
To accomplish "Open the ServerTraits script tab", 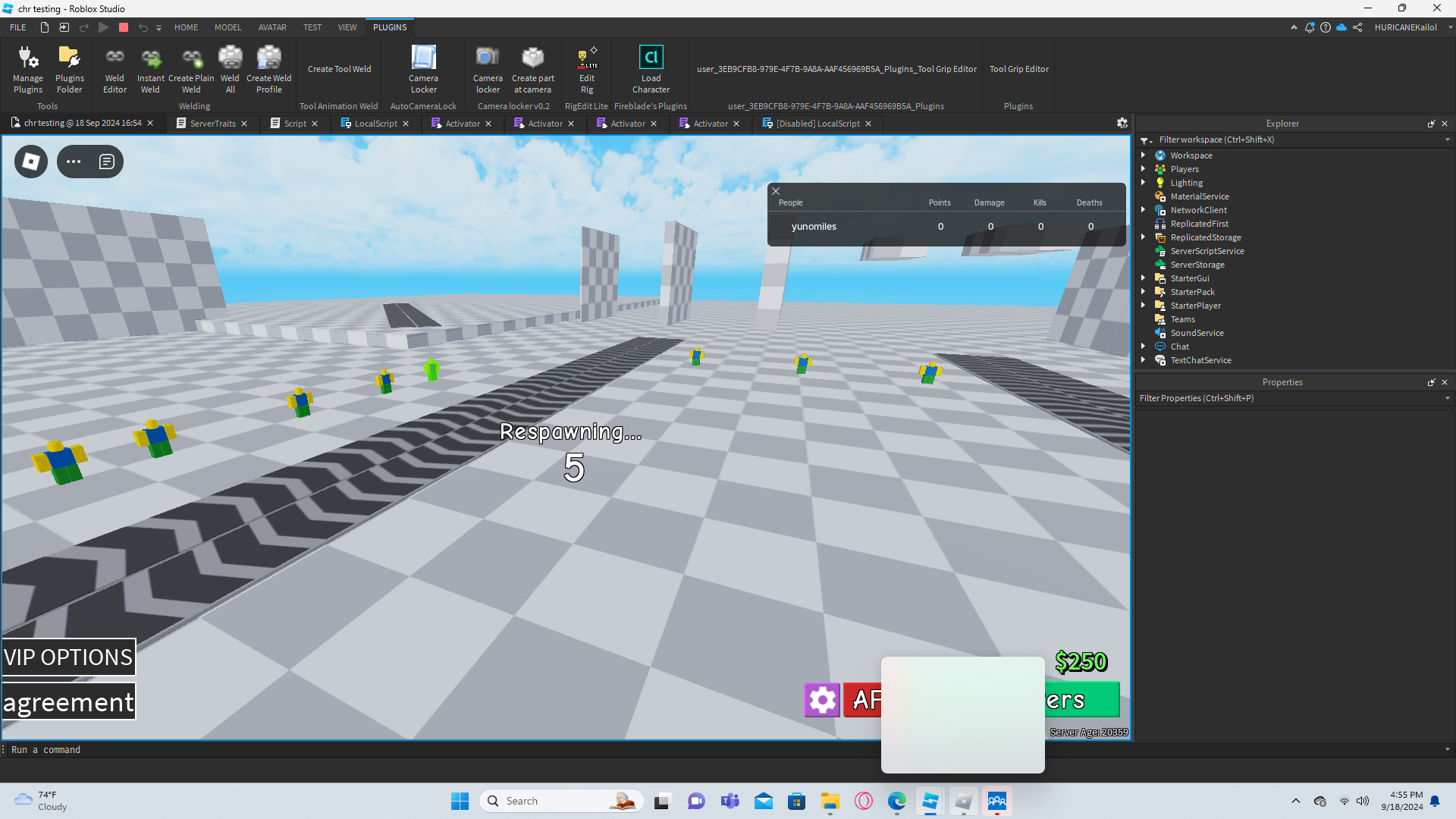I will pyautogui.click(x=212, y=124).
